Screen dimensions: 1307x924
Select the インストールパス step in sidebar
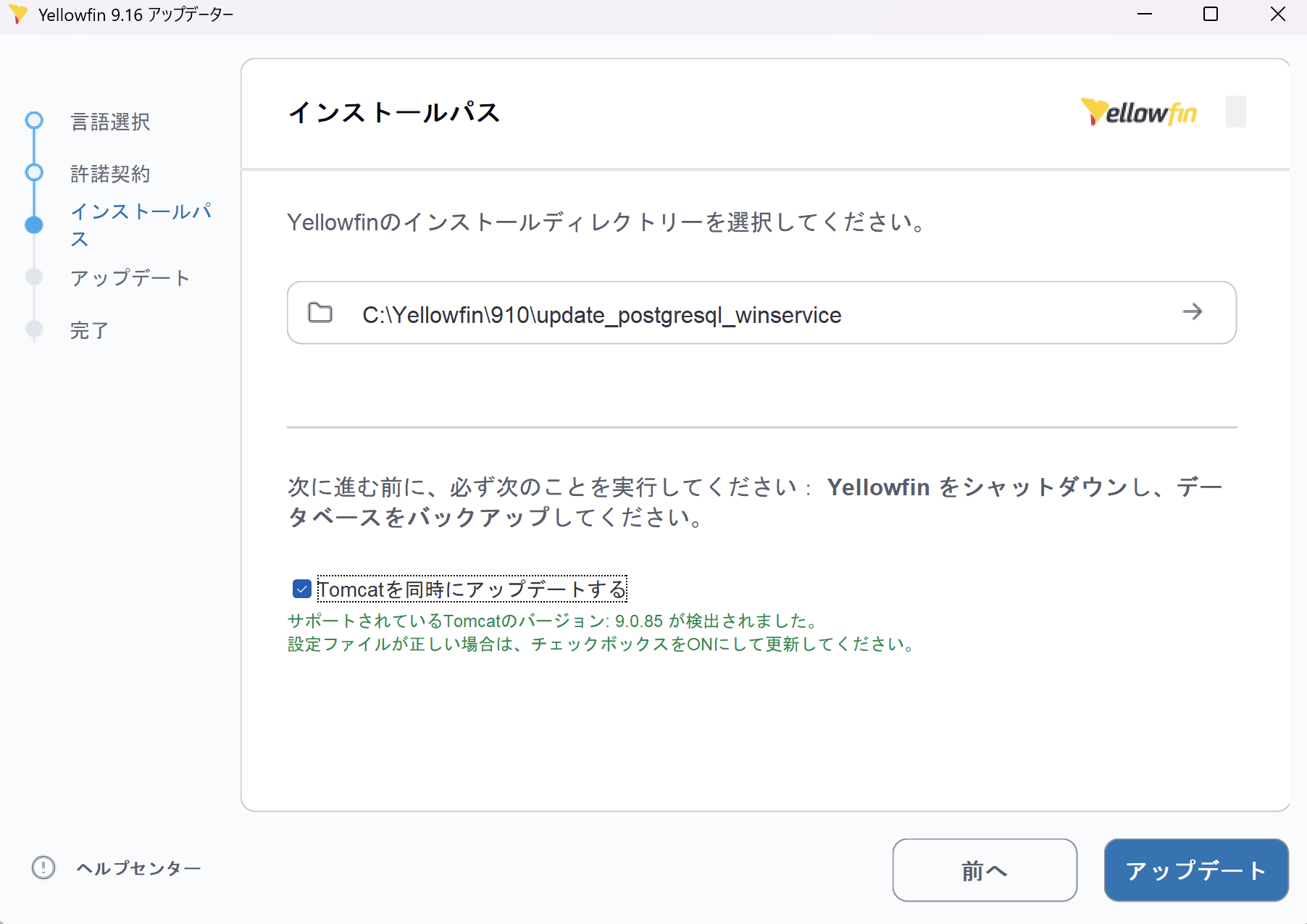pyautogui.click(x=141, y=224)
